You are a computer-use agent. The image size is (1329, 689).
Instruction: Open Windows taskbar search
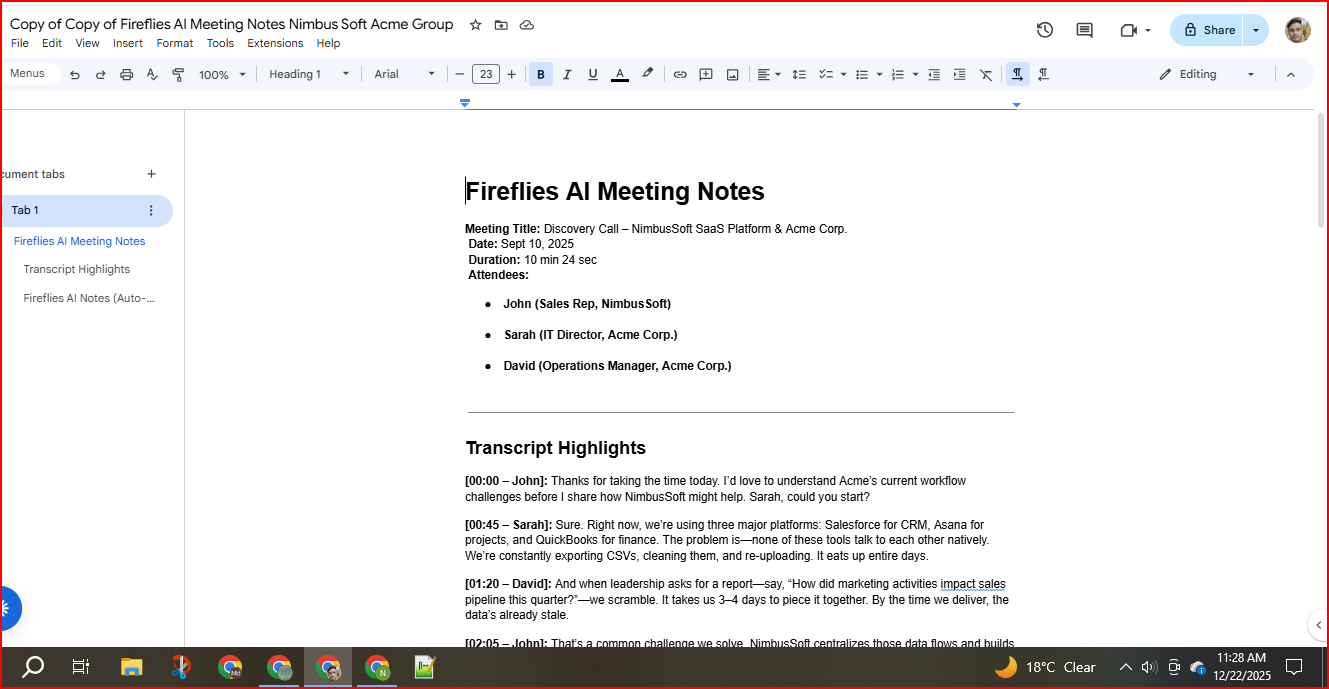tap(33, 667)
